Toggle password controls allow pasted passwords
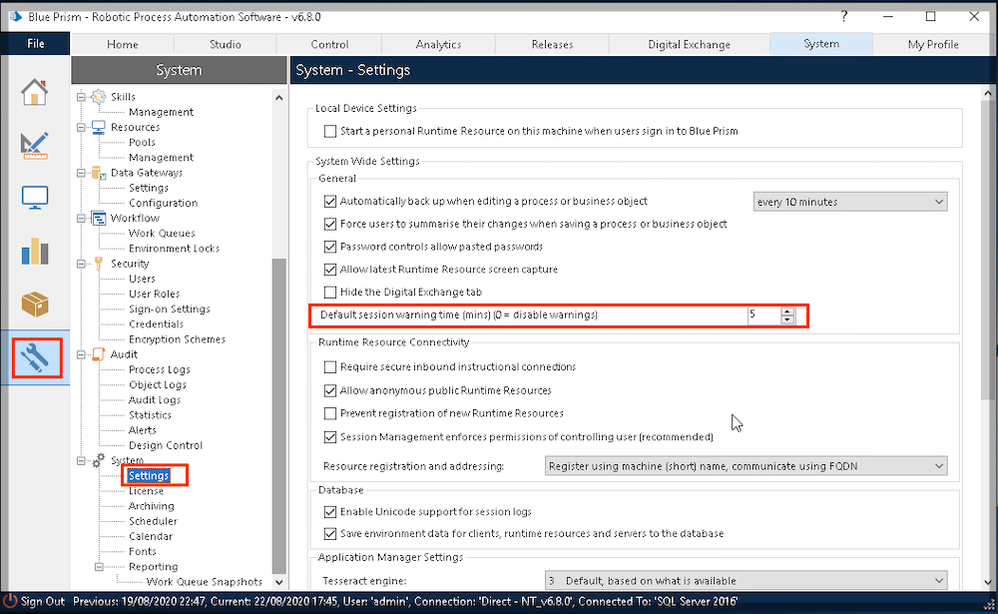Image resolution: width=998 pixels, height=614 pixels. [x=330, y=247]
